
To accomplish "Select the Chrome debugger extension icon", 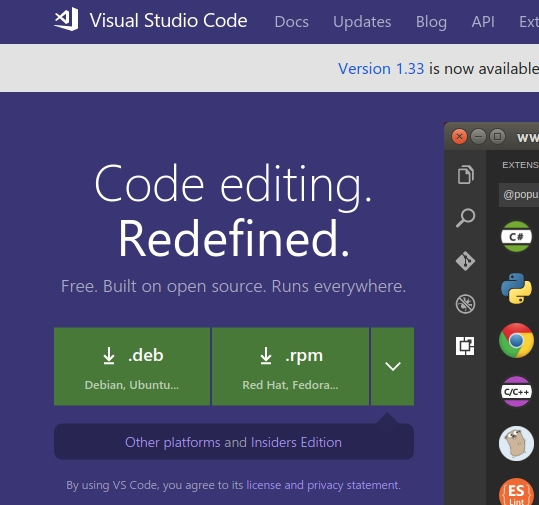I will (x=516, y=340).
